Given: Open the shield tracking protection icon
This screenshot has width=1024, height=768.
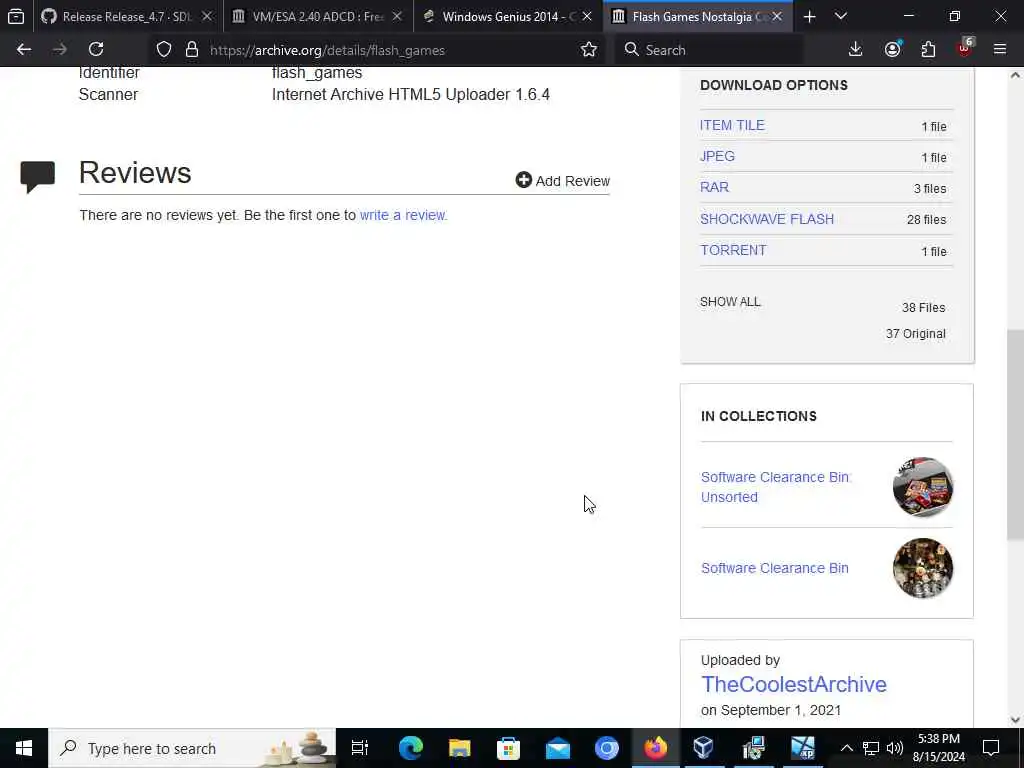Looking at the screenshot, I should 164,50.
